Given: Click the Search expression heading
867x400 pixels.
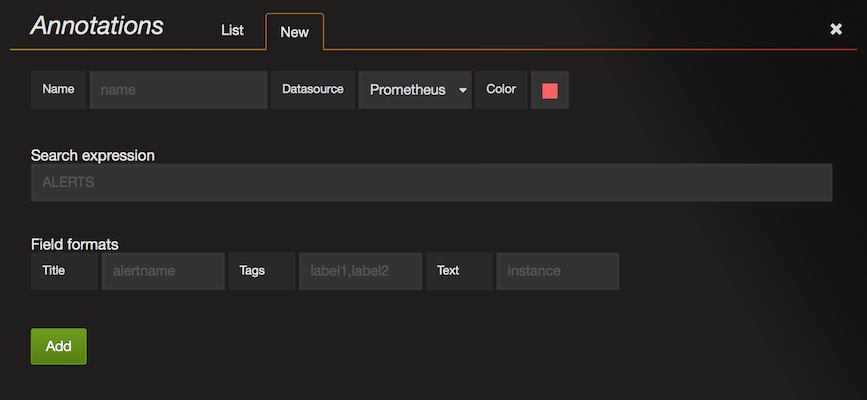Looking at the screenshot, I should click(93, 155).
